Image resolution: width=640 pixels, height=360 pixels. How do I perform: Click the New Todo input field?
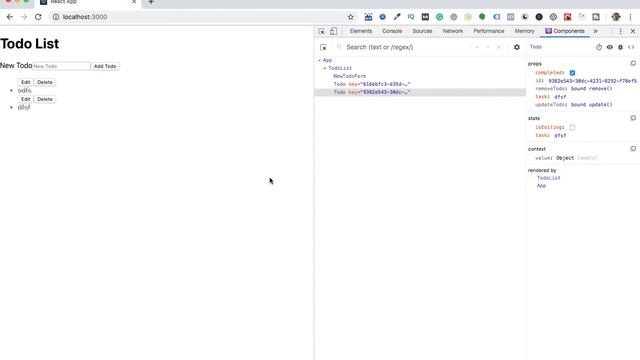click(x=61, y=66)
